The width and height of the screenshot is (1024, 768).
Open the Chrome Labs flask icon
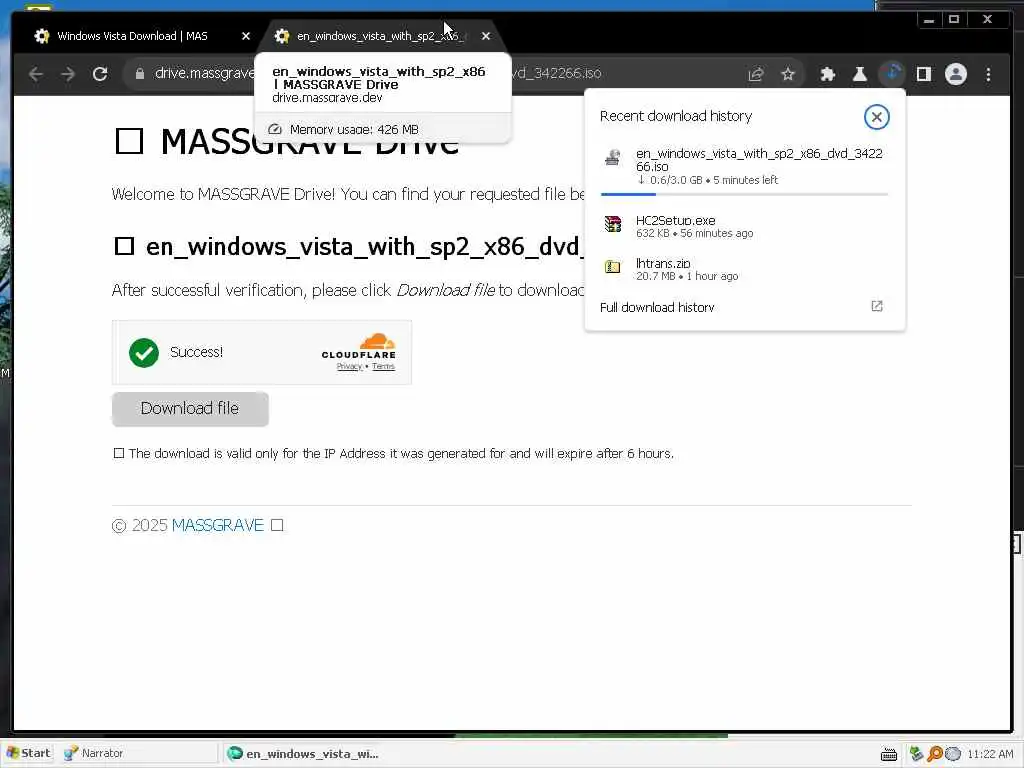860,74
